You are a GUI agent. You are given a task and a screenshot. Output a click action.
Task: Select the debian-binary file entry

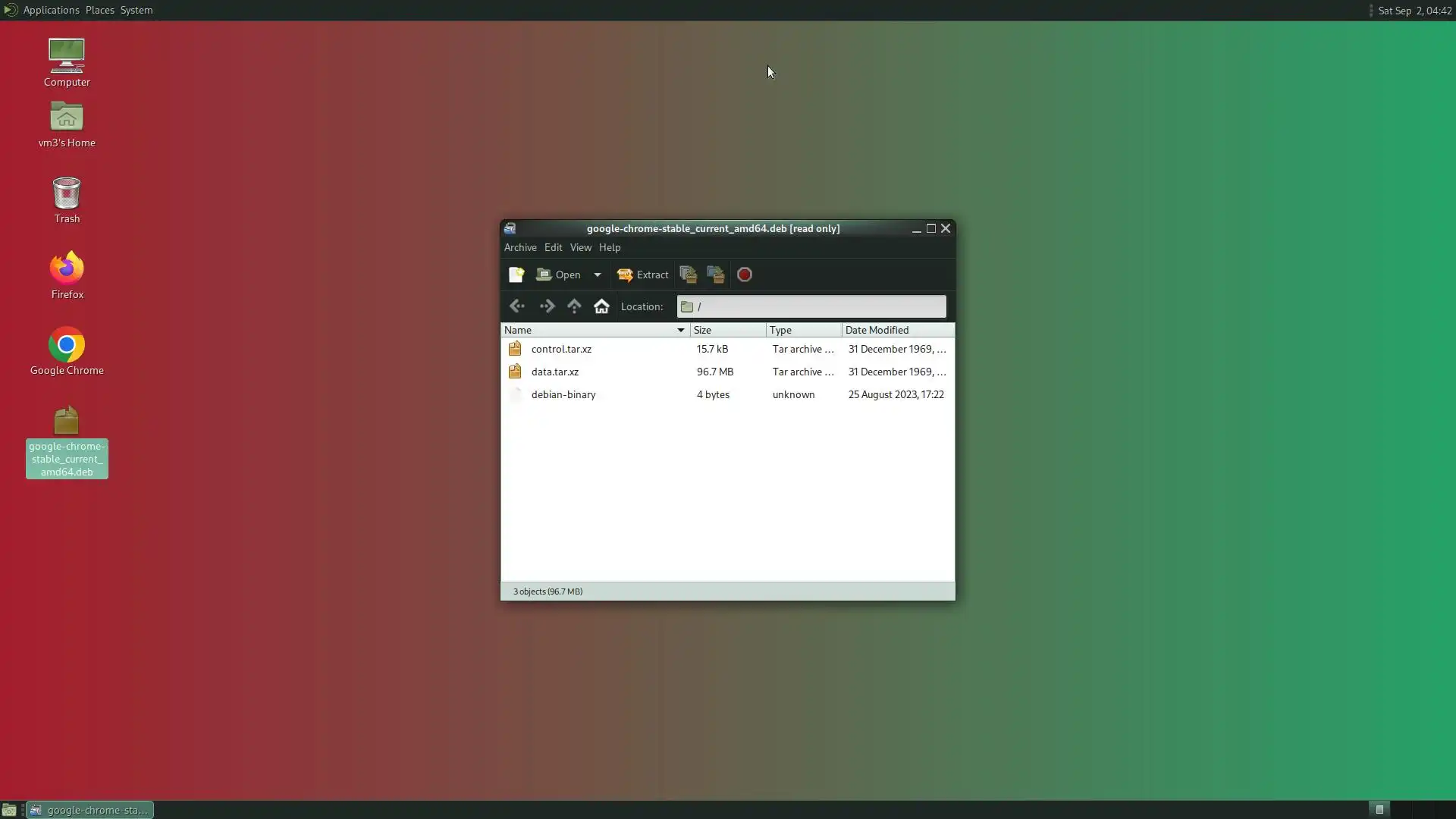pos(563,394)
